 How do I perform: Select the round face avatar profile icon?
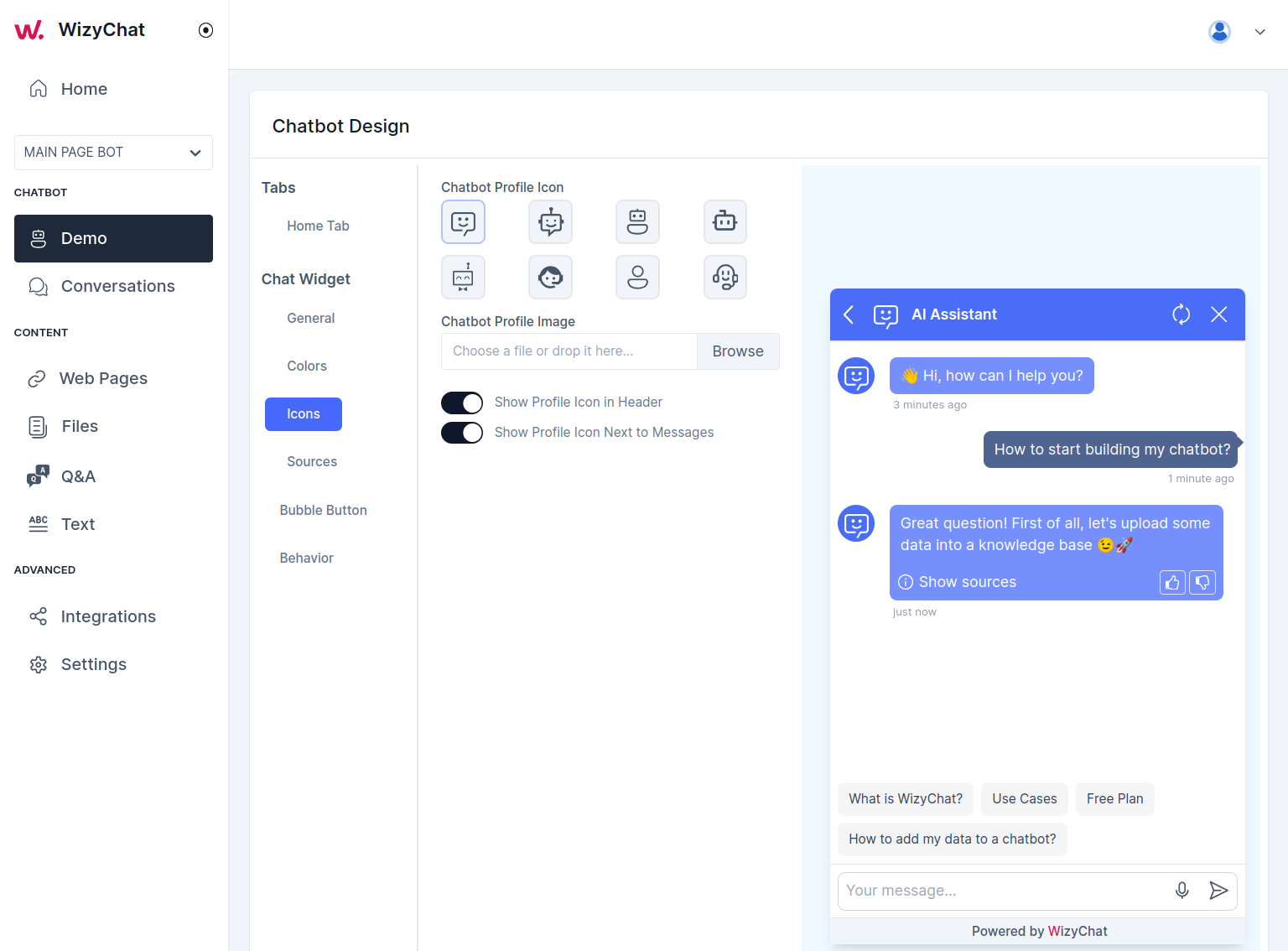tap(550, 278)
